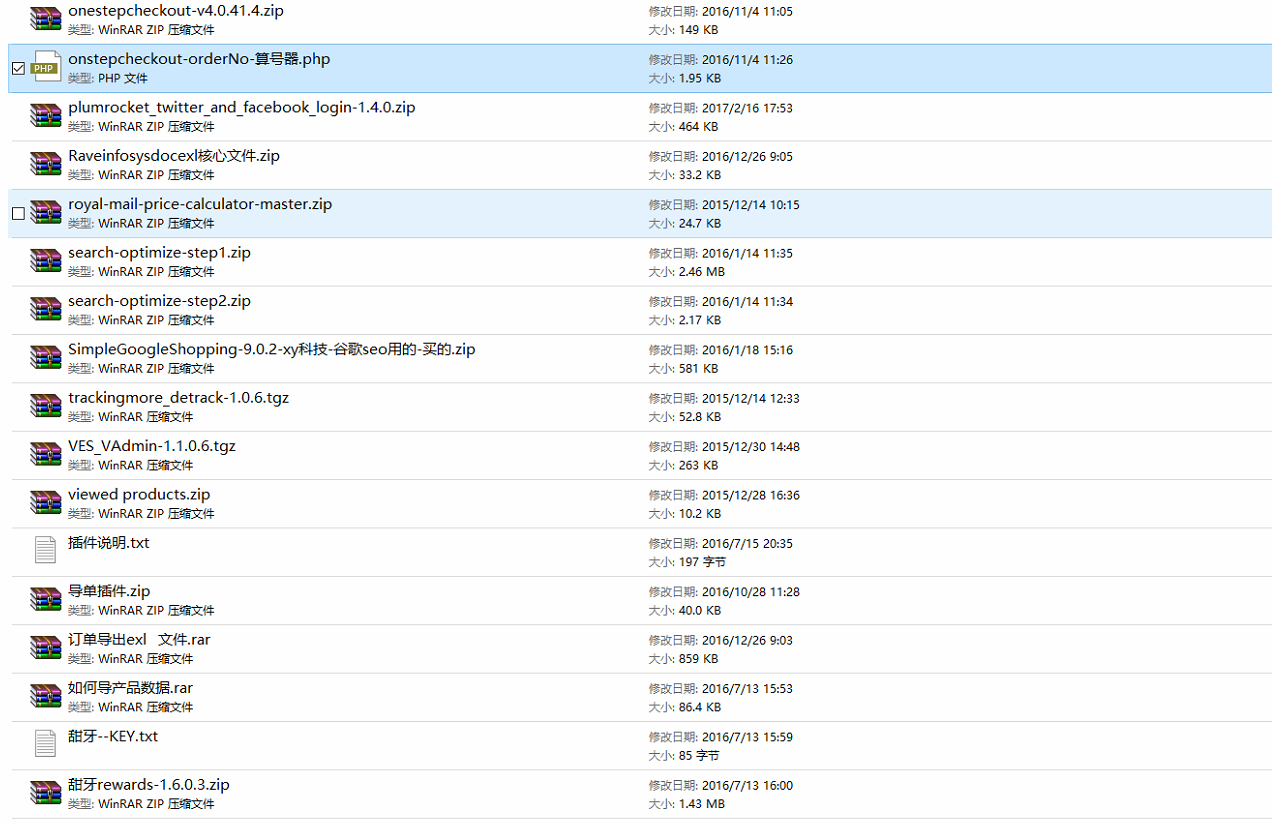
Task: Click the Raveinfosysdocexl核心文件.zip archive icon
Action: coord(46,164)
